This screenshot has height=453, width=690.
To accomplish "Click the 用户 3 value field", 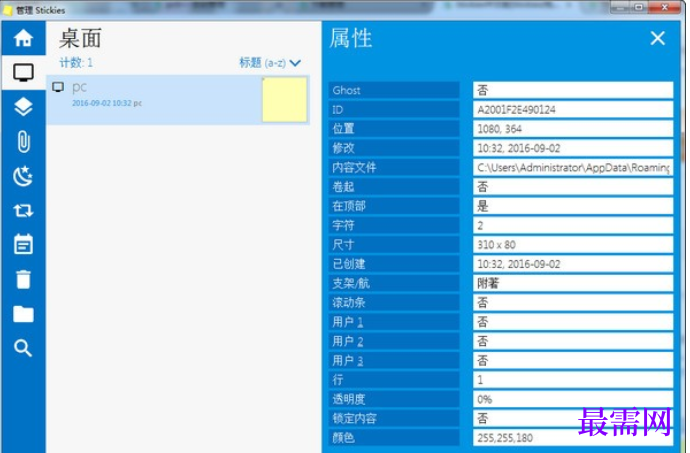I will pyautogui.click(x=573, y=361).
